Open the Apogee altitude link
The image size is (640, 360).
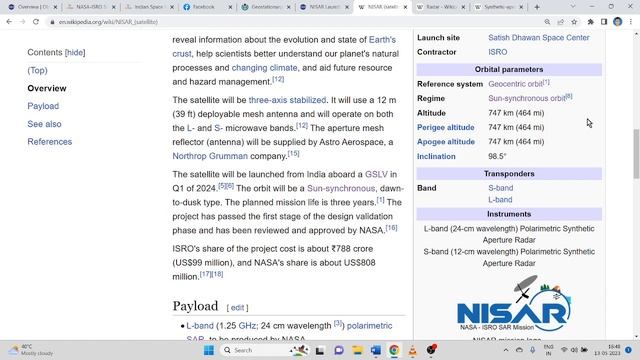pos(446,142)
